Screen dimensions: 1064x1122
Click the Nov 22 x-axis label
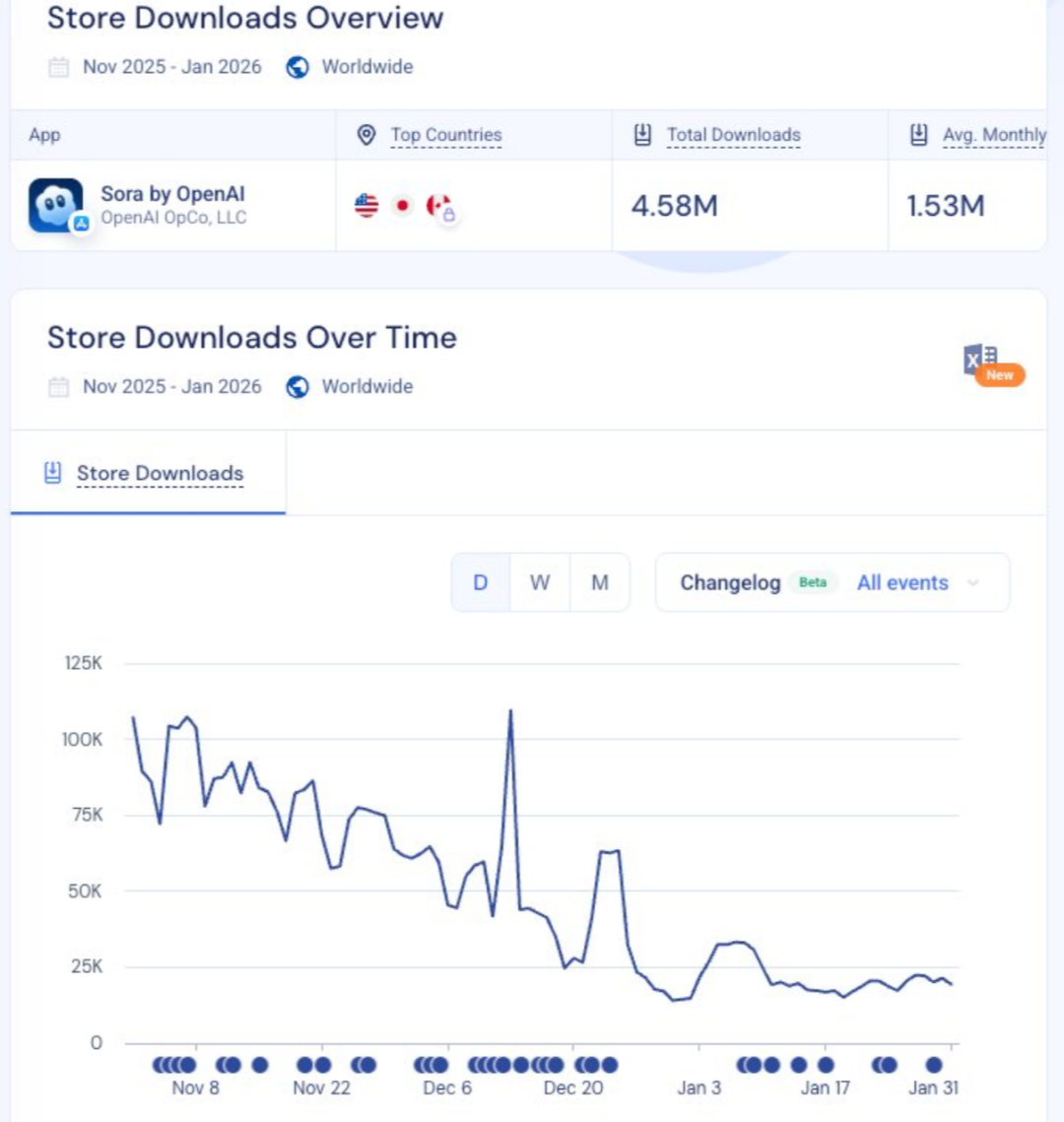(x=322, y=1089)
